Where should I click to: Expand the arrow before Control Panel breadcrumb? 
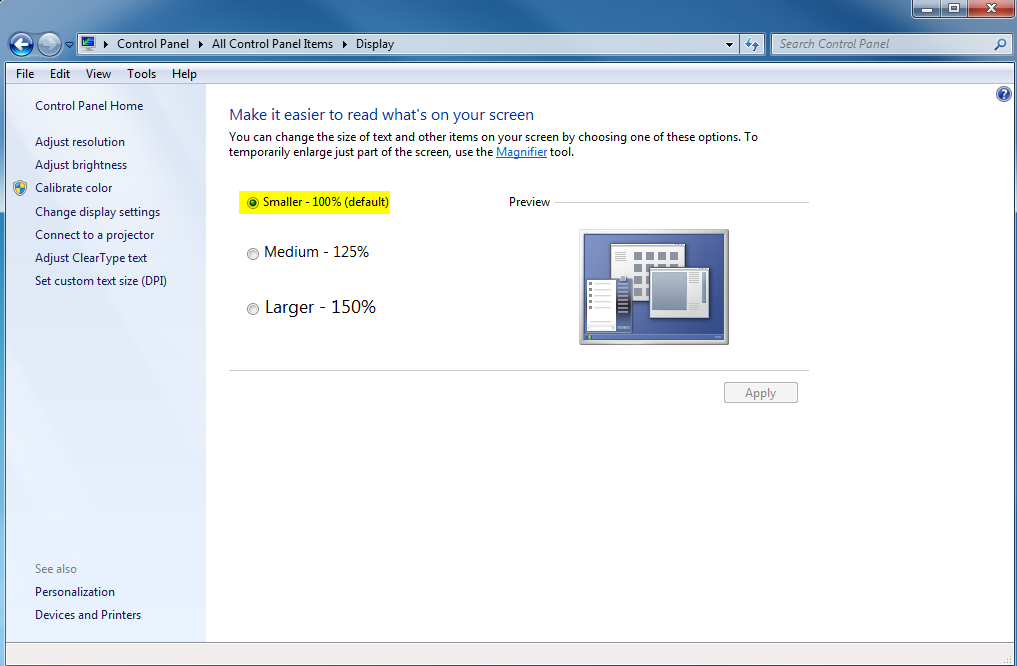click(x=106, y=44)
